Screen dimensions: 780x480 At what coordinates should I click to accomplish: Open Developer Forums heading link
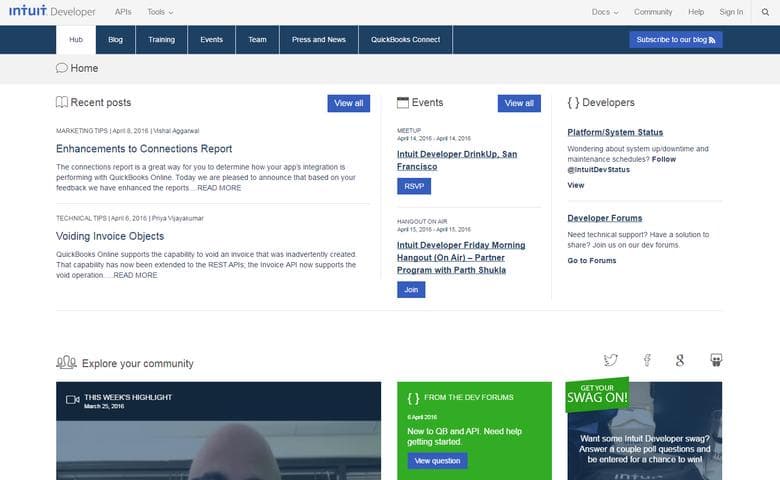click(x=604, y=218)
